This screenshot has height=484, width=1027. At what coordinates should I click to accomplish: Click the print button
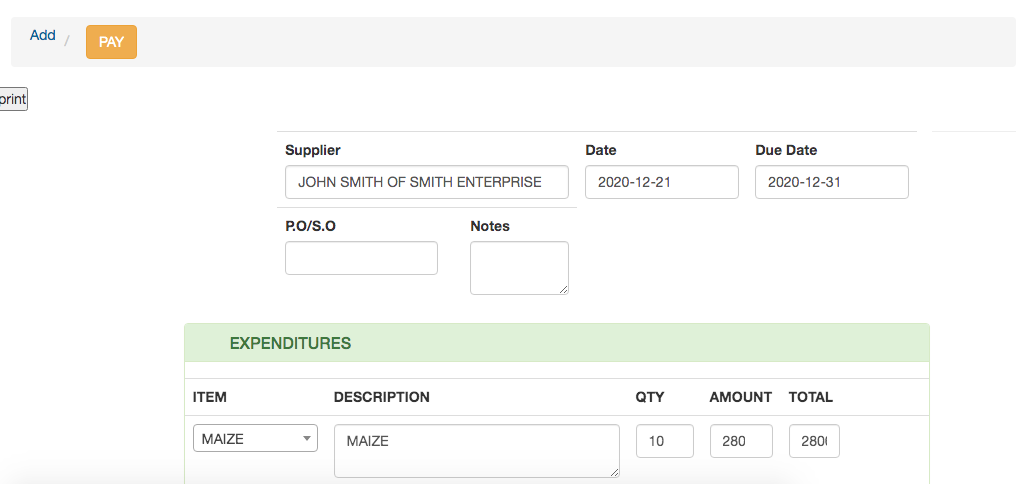(x=13, y=100)
